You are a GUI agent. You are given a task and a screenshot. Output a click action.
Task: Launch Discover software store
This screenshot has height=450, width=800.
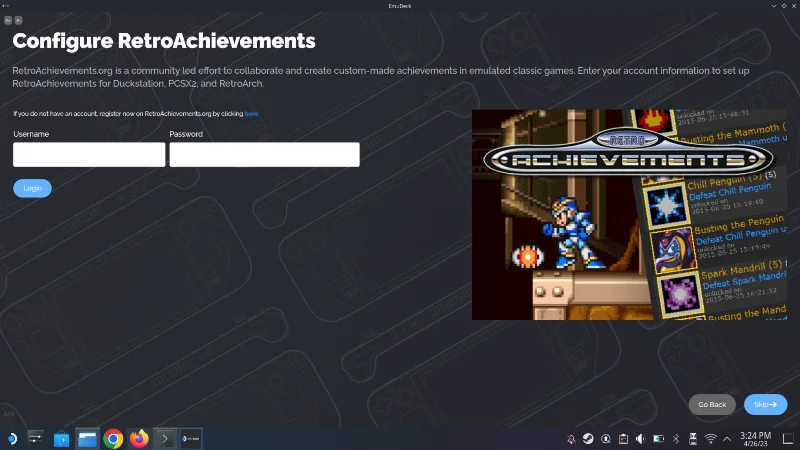click(61, 439)
